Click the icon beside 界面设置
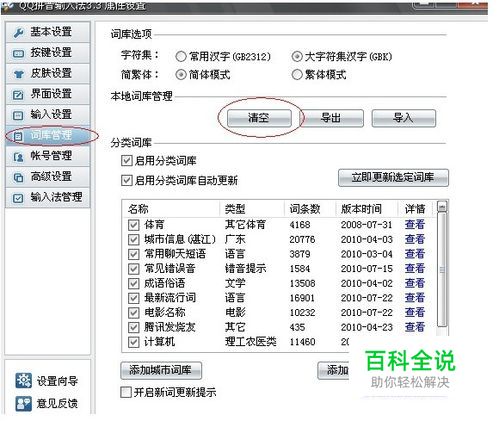499x421 pixels. pyautogui.click(x=18, y=95)
